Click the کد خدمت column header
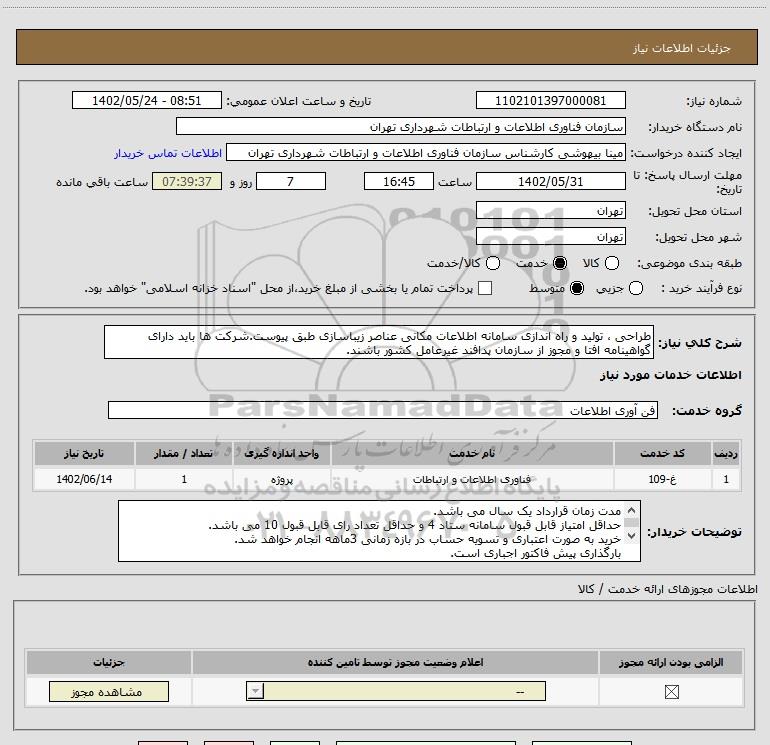The height and width of the screenshot is (745, 770). coord(662,453)
